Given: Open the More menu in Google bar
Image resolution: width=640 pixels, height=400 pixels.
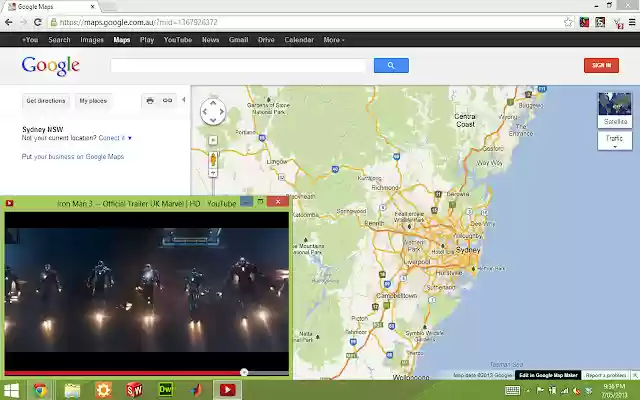Looking at the screenshot, I should pyautogui.click(x=334, y=40).
